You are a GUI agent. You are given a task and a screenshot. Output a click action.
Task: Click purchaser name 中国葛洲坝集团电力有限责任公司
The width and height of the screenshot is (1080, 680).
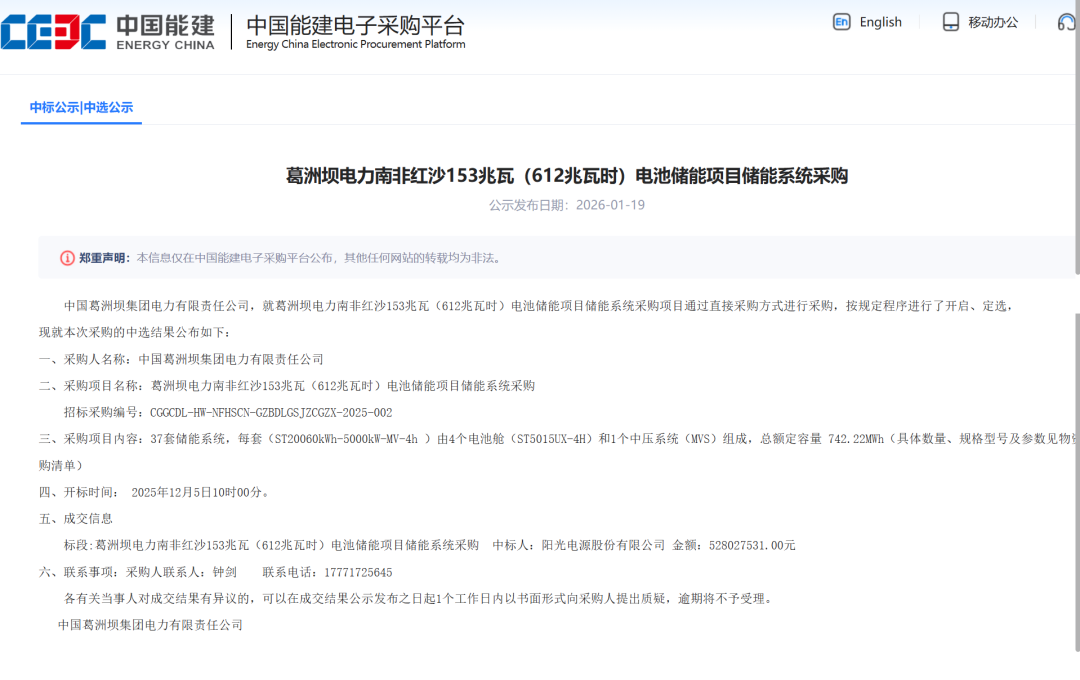[230, 358]
